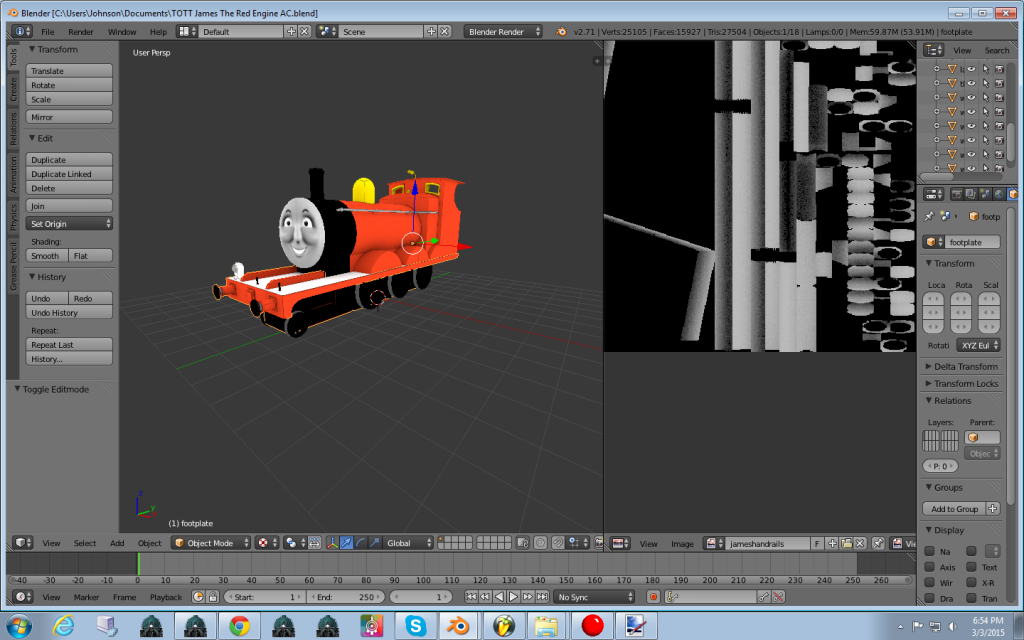Click the End frame 250 field

click(x=347, y=597)
